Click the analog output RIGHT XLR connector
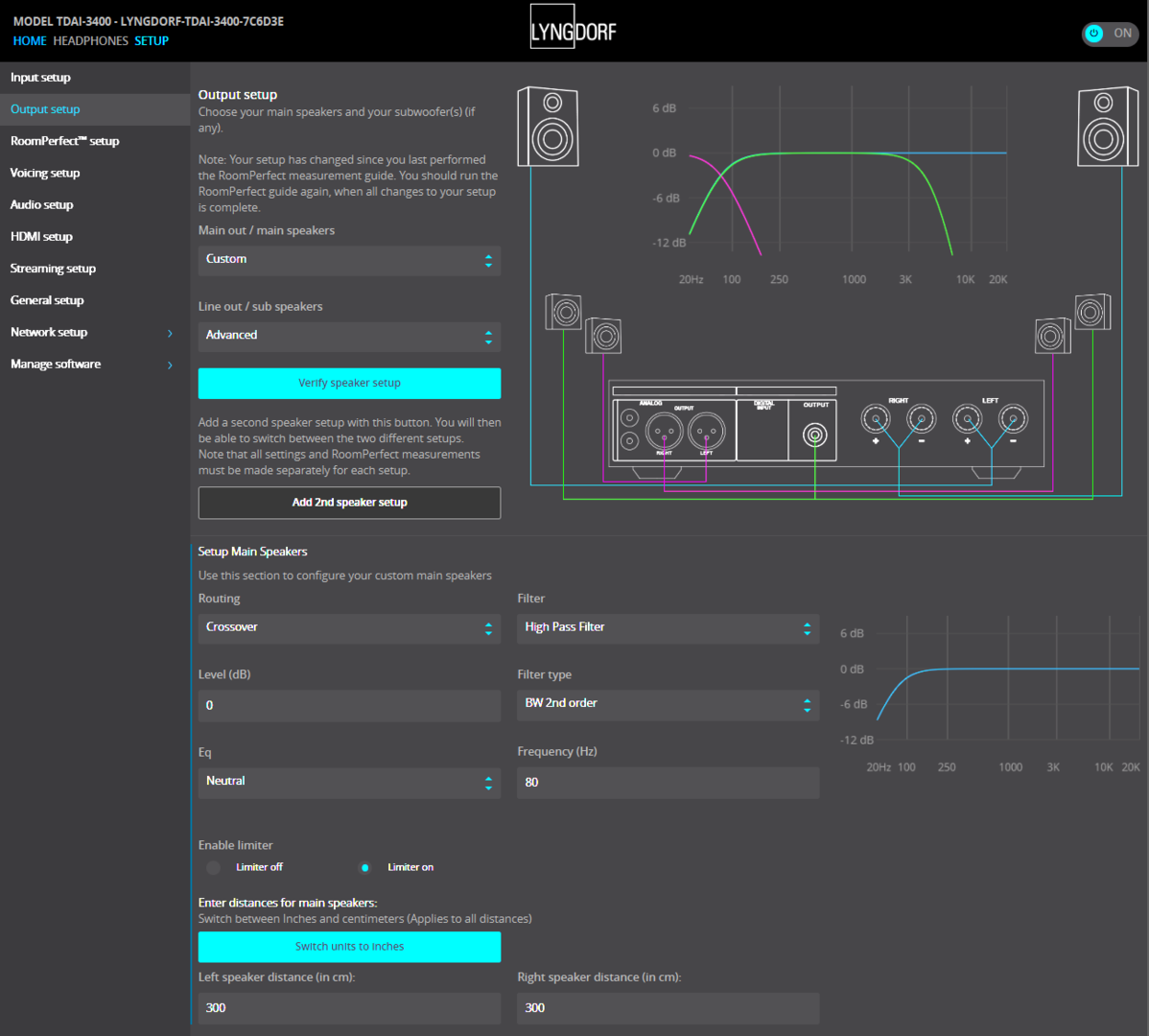1149x1036 pixels. [664, 432]
